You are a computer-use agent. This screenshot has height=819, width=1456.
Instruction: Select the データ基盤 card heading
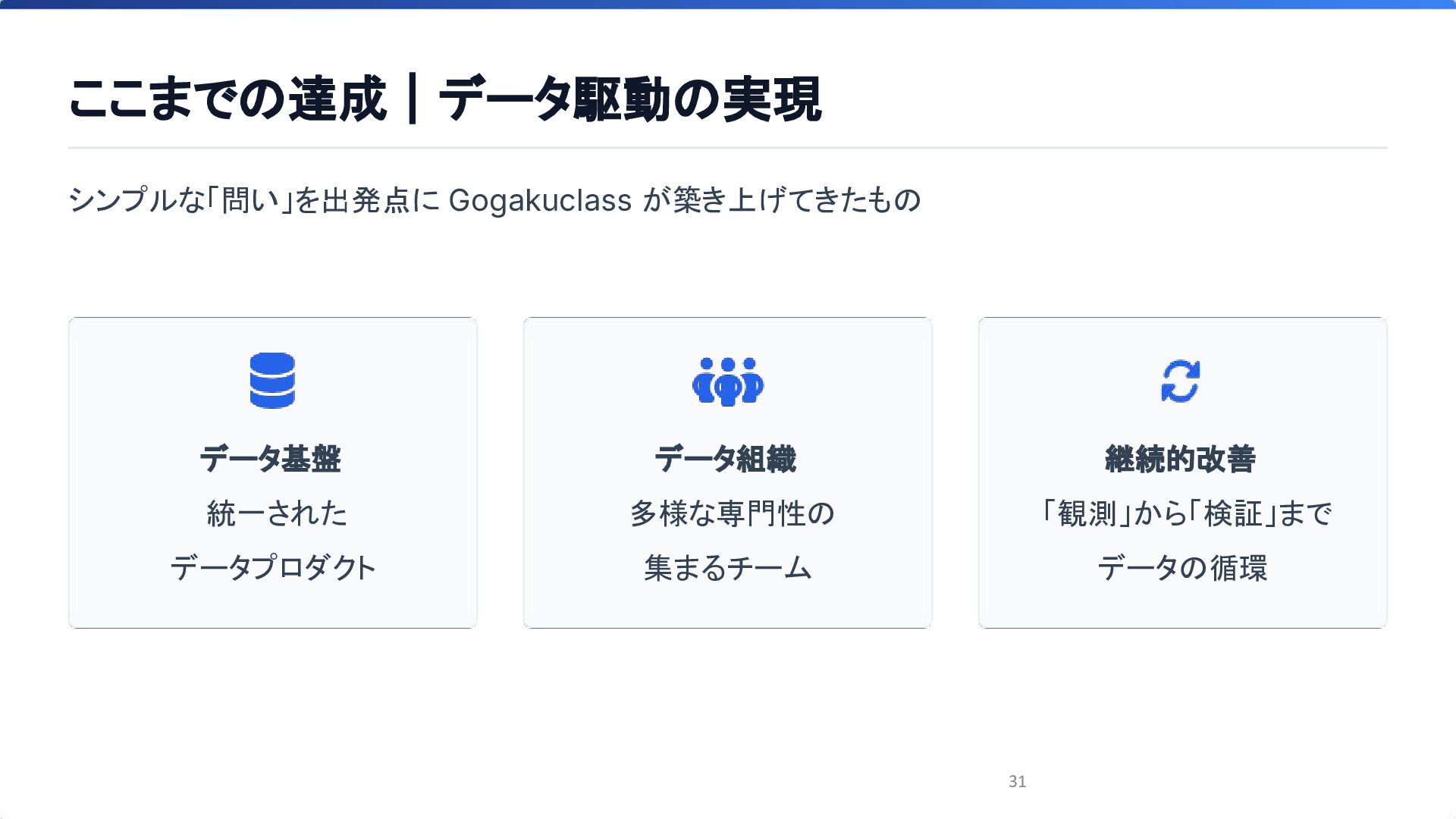[x=271, y=459]
